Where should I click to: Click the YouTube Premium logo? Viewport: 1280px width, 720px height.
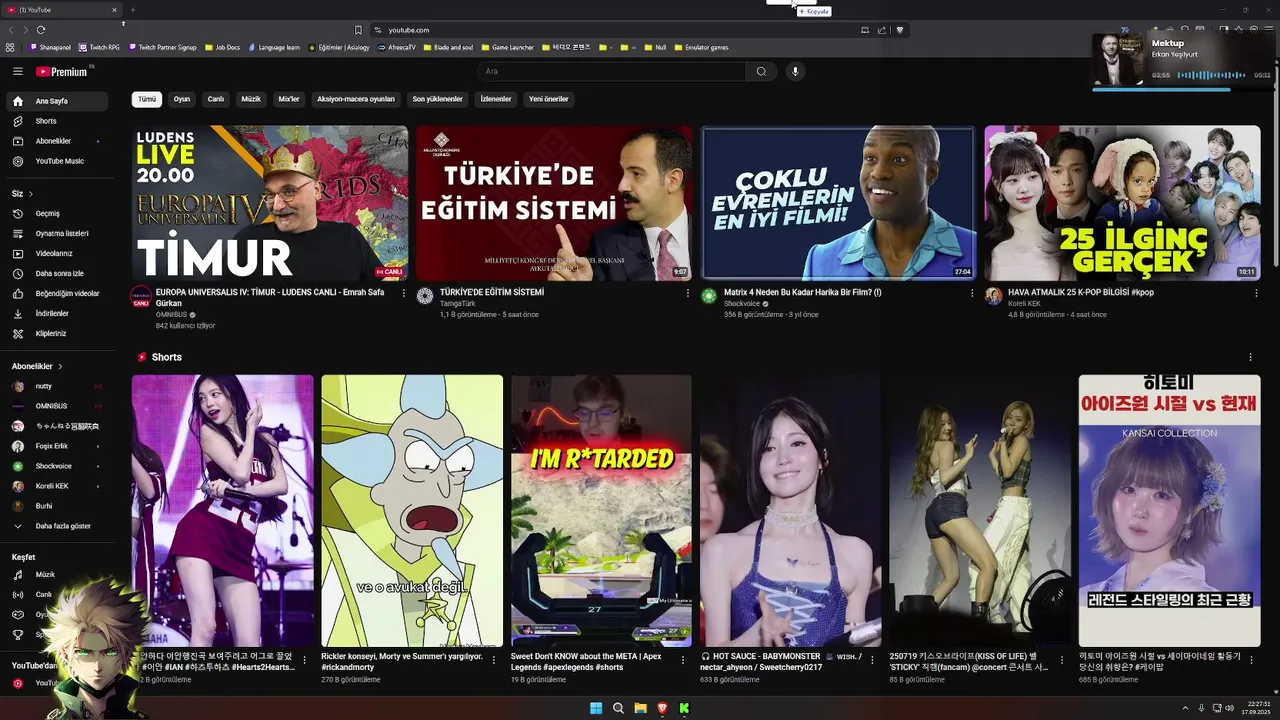[62, 71]
